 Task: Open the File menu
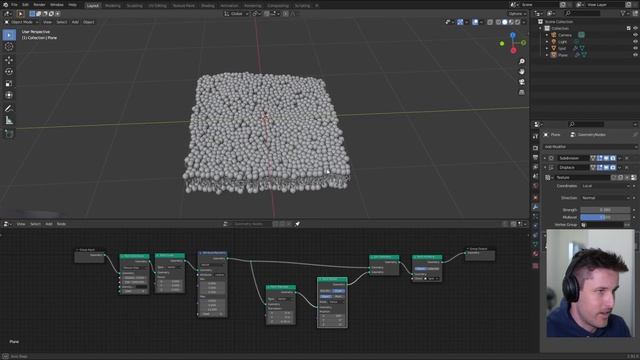click(14, 5)
